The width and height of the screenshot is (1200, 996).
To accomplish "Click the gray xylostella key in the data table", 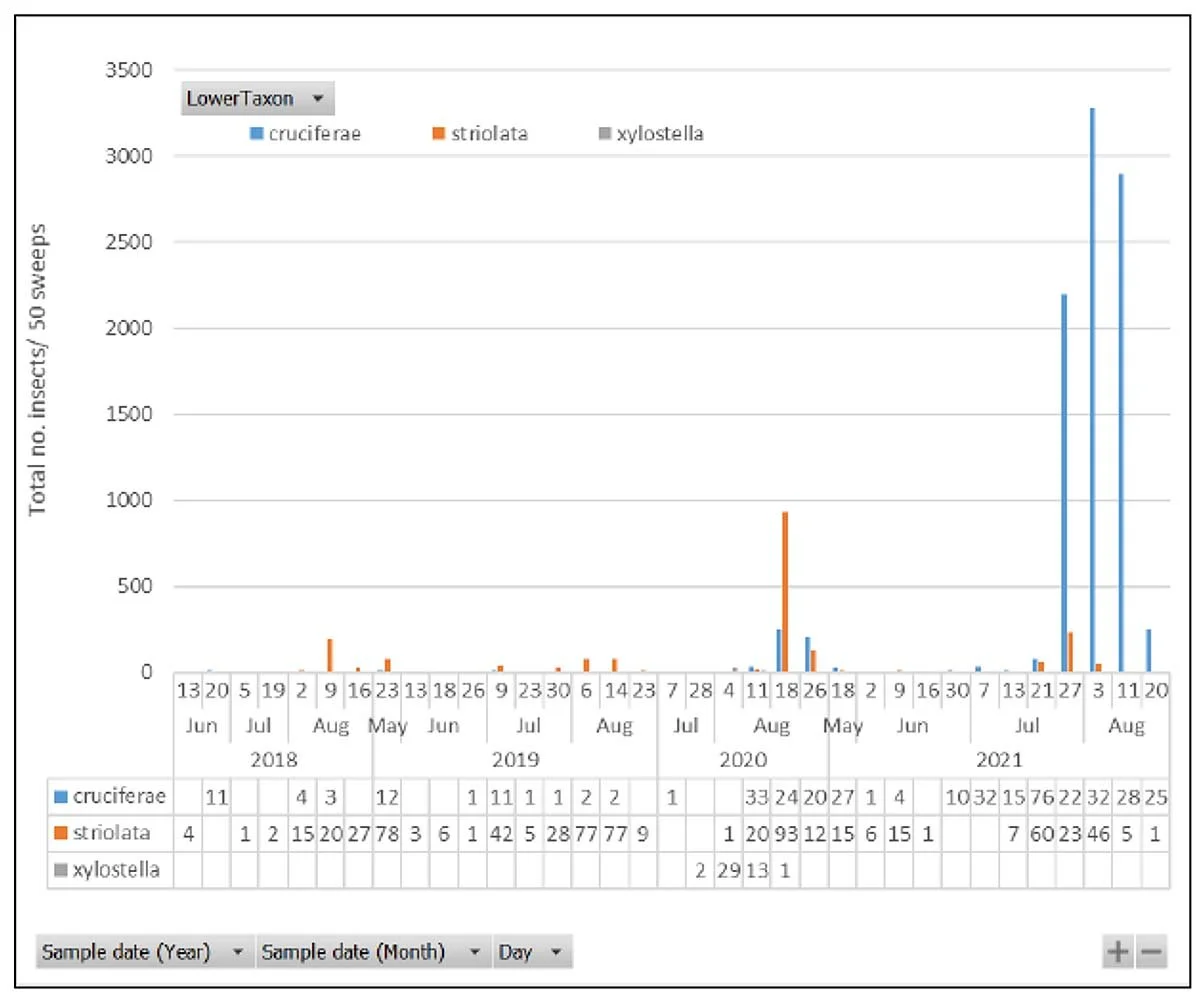I will [x=60, y=869].
